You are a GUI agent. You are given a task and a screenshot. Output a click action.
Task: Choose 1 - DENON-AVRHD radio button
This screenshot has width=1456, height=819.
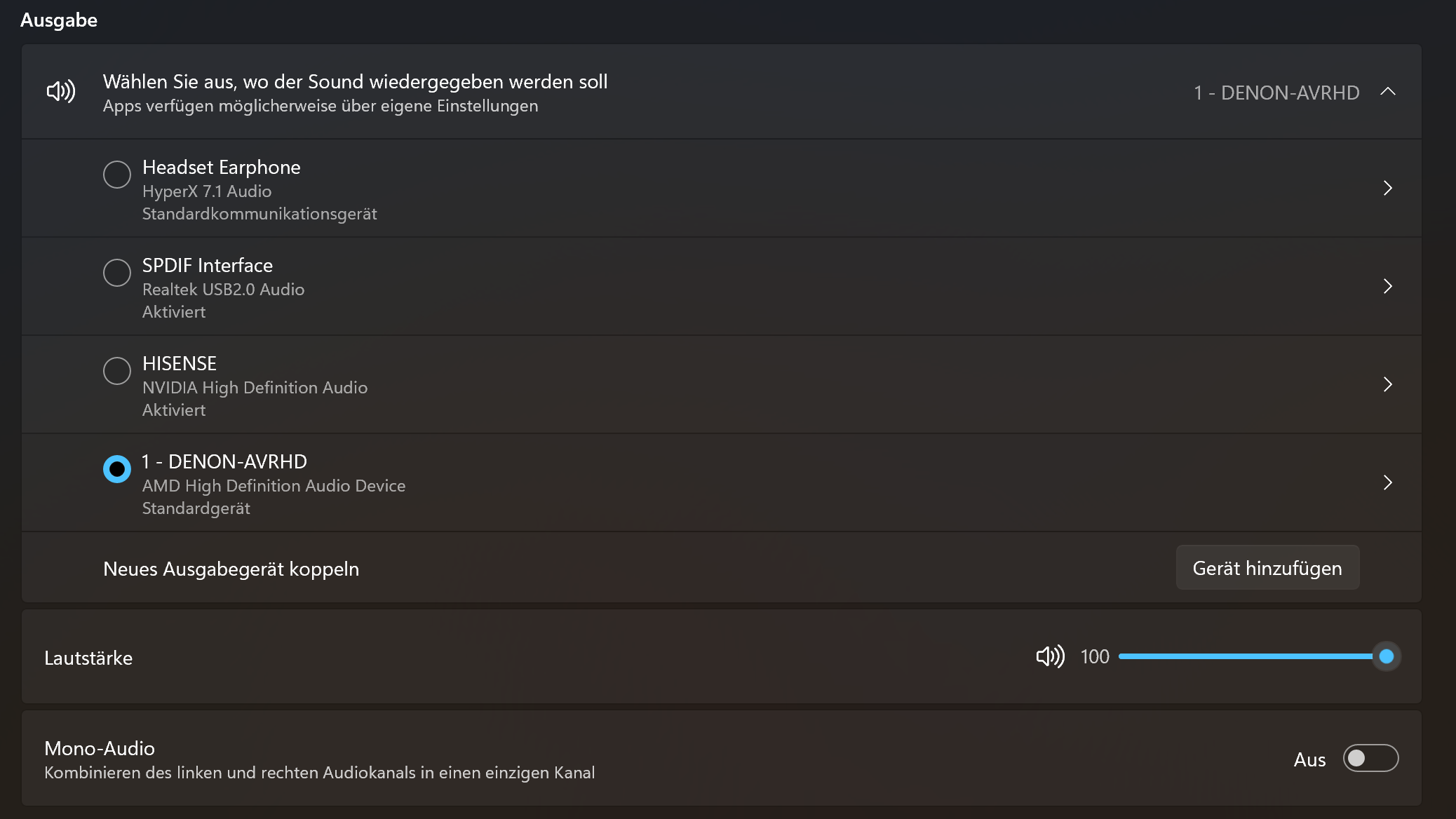(117, 469)
